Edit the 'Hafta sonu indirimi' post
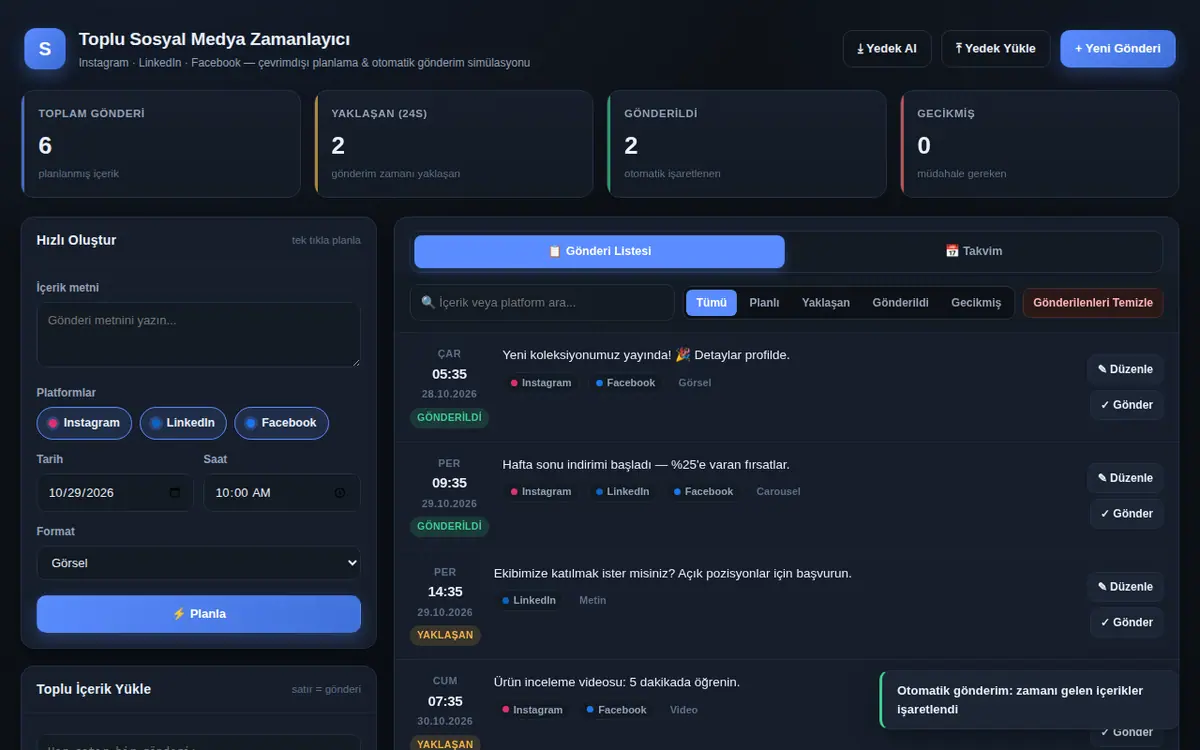Image resolution: width=1200 pixels, height=750 pixels. point(1126,478)
